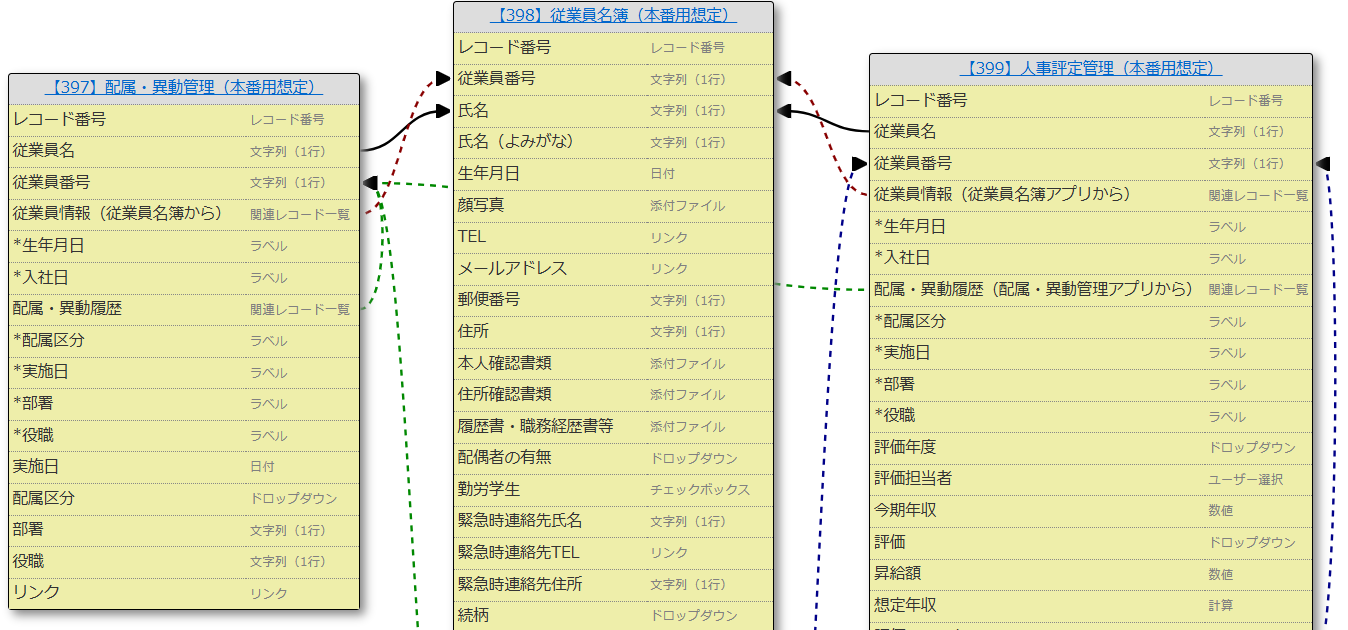Open the 【397】配属・異動管理 app link
This screenshot has width=1348, height=630.
[x=184, y=88]
